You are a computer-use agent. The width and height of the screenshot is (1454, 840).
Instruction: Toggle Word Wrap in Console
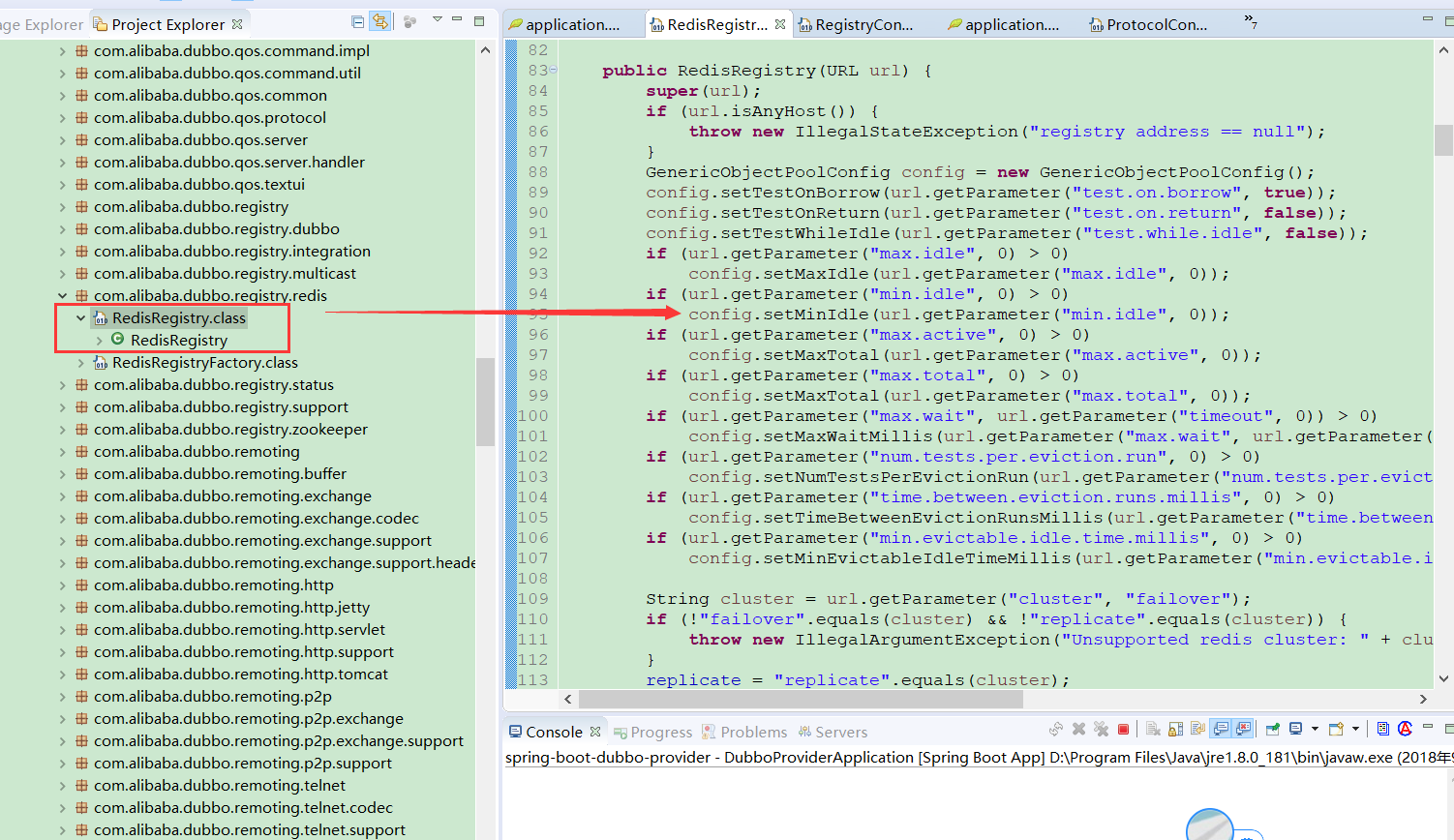tap(1197, 729)
